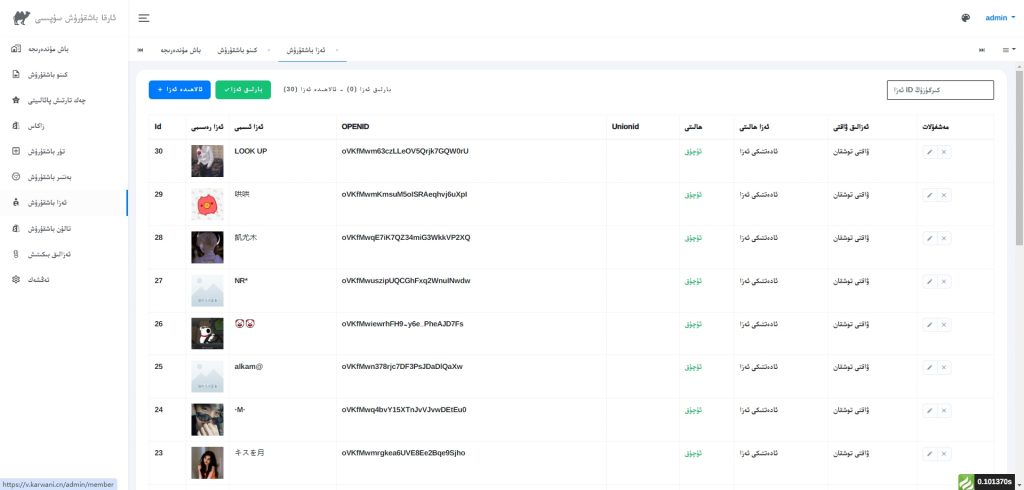Click the camel logo in the sidebar
This screenshot has height=490, width=1024.
[x=21, y=18]
